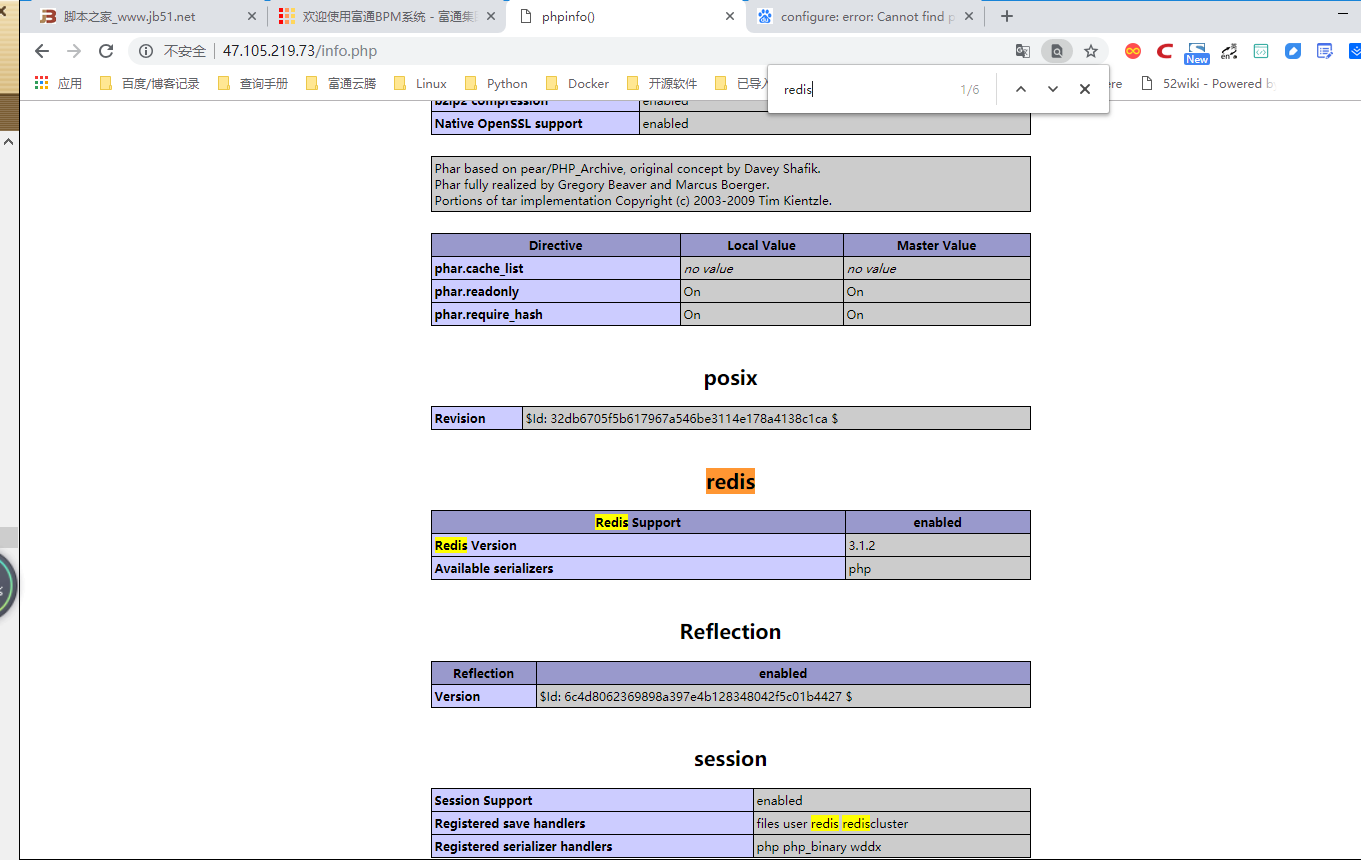Click the up arrow on left panel

tap(9, 141)
